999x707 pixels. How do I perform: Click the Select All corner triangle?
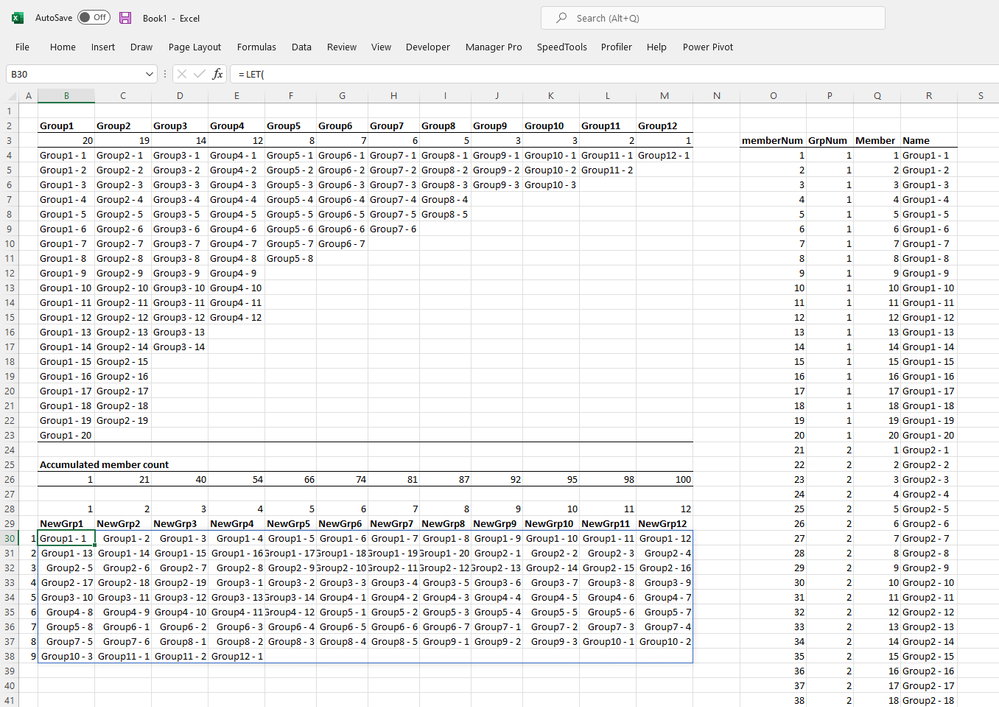point(12,96)
